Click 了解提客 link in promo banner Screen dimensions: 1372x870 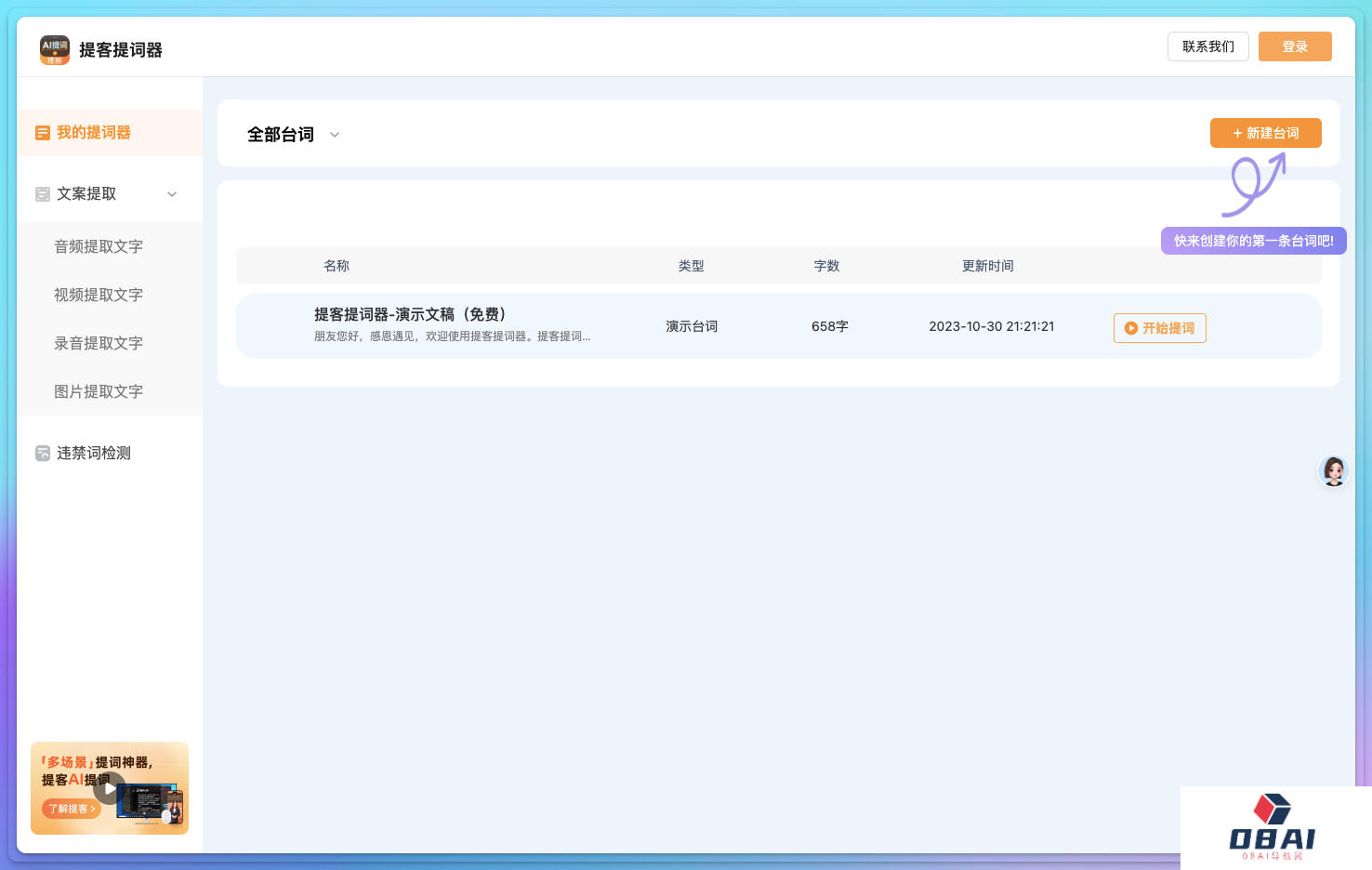72,809
